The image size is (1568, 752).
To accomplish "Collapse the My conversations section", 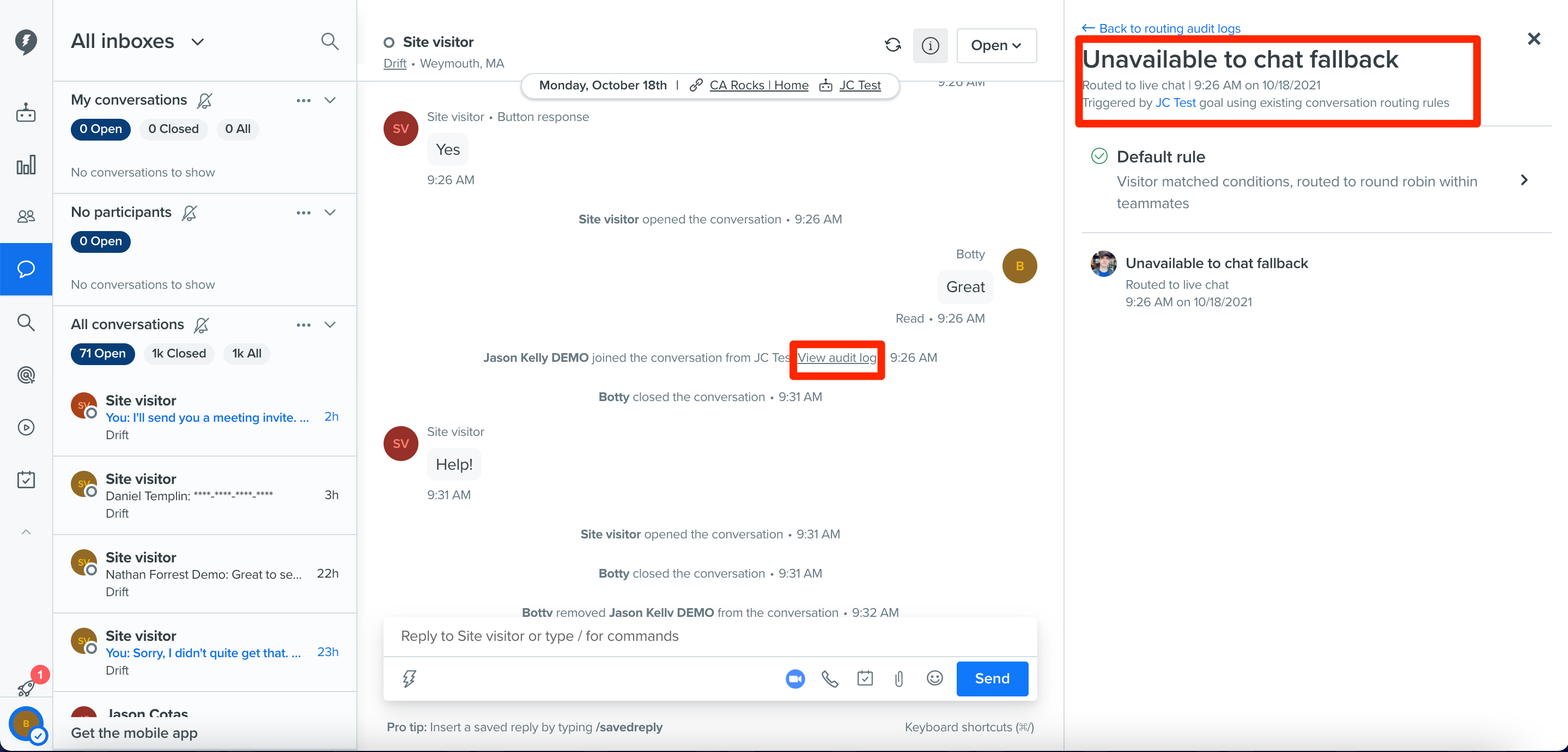I will [330, 100].
